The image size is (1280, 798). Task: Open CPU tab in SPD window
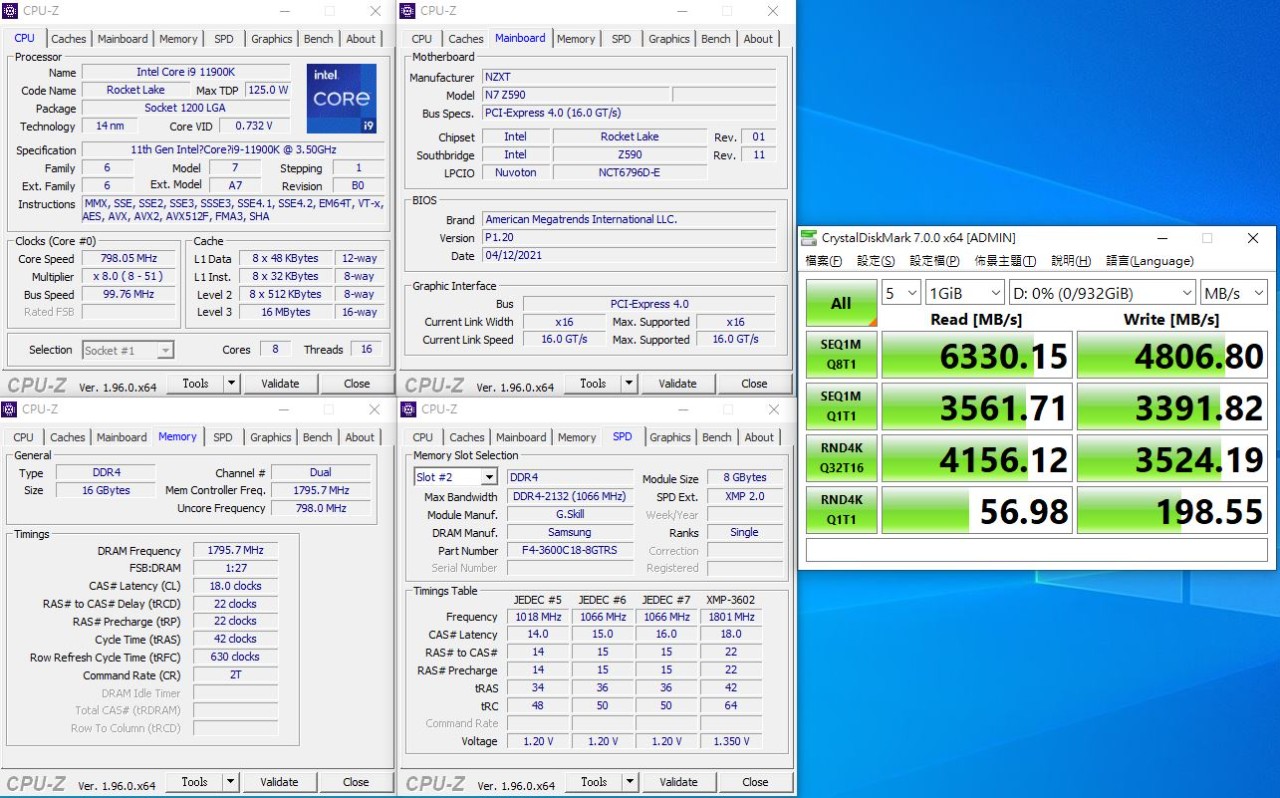(423, 437)
